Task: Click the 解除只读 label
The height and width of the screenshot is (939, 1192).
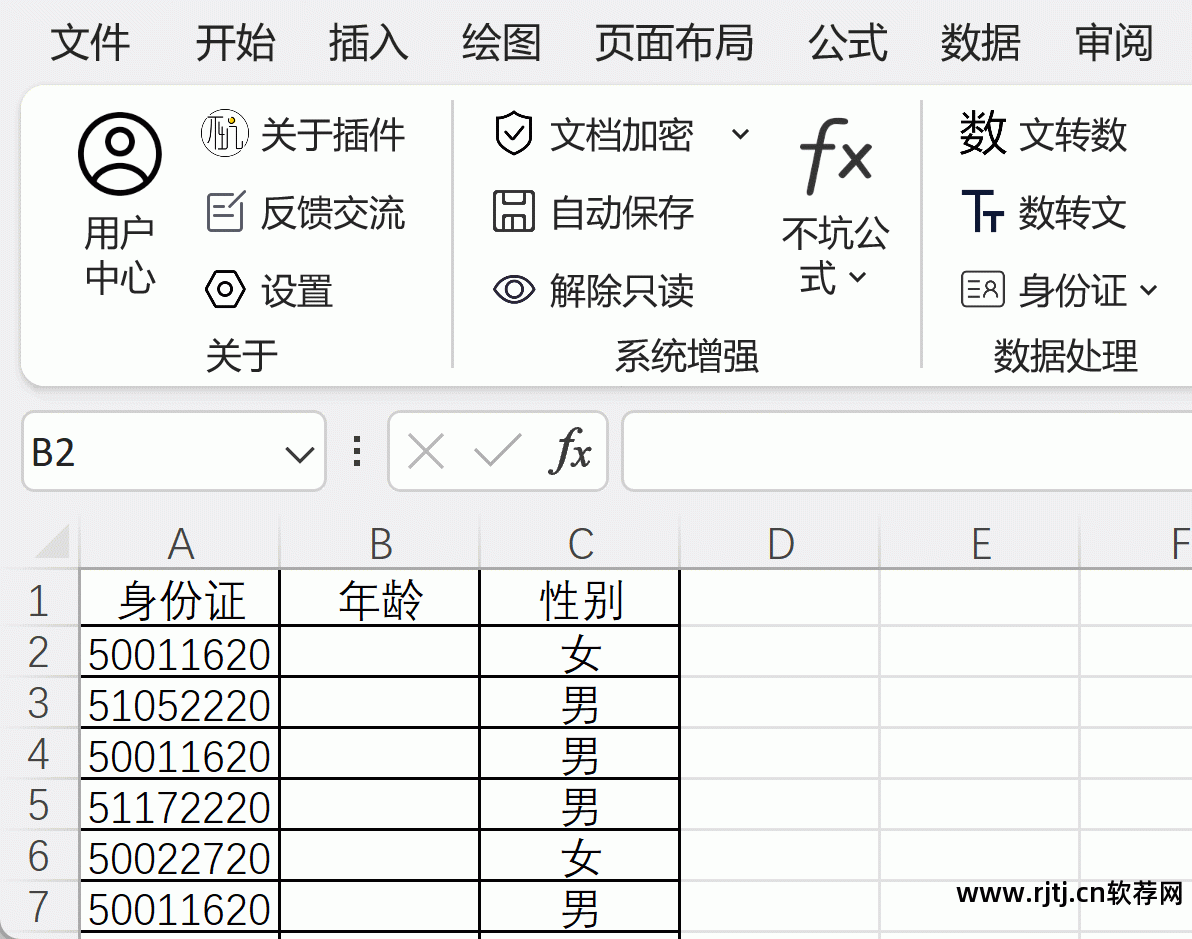Action: point(622,290)
